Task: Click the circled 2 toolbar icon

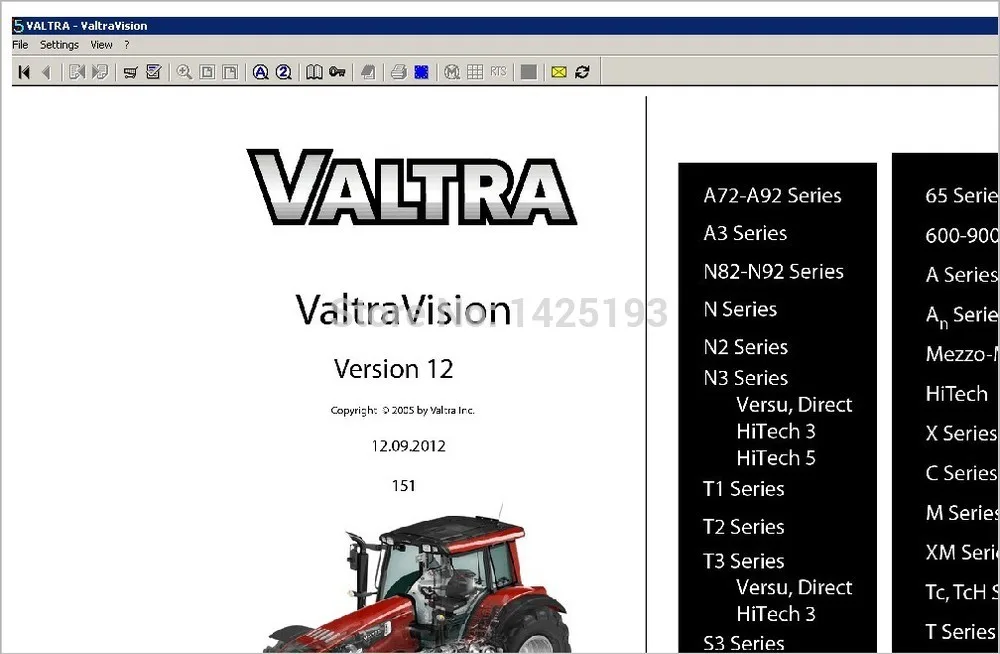Action: (x=282, y=71)
